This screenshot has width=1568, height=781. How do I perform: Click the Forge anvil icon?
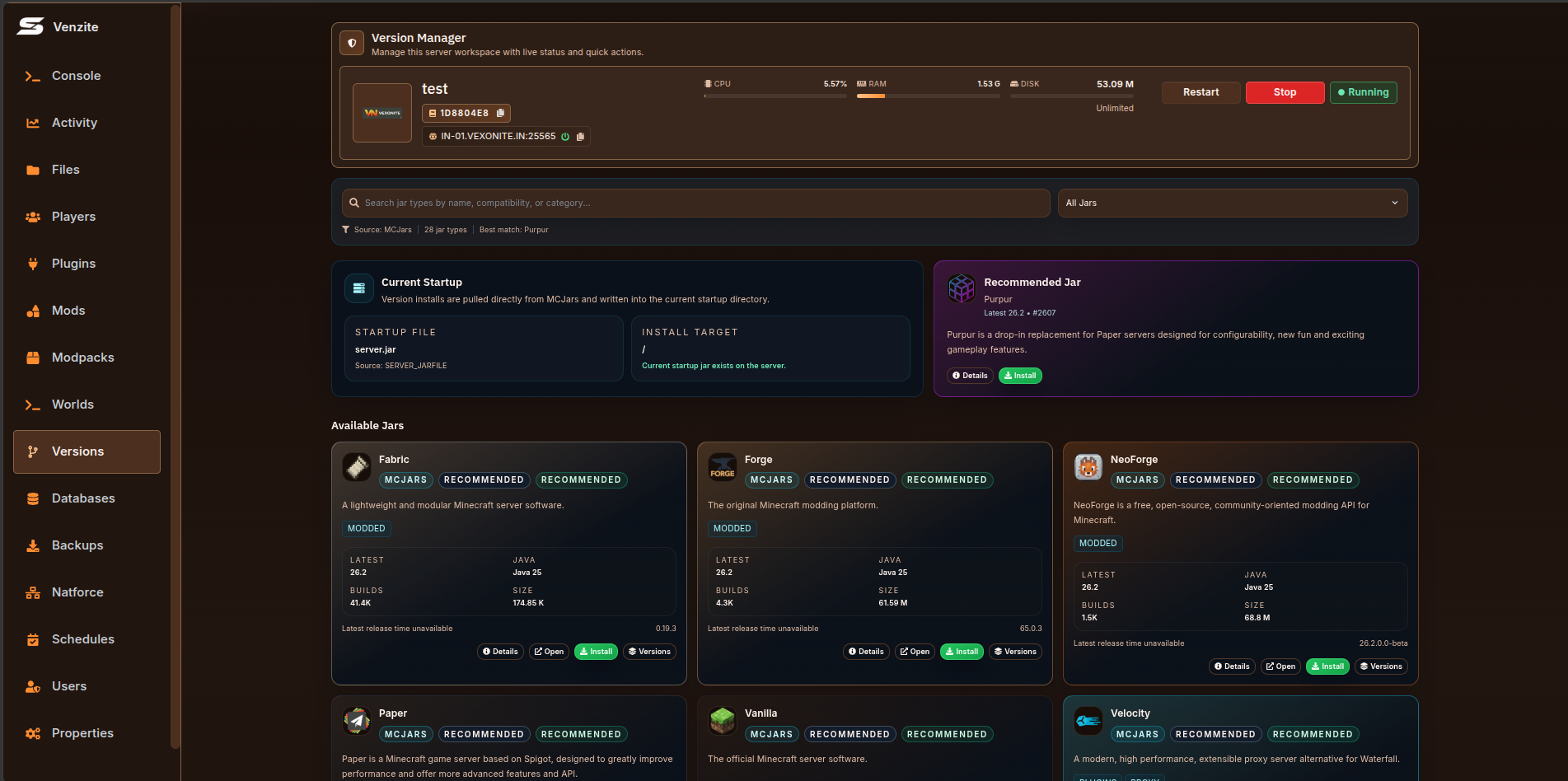(x=723, y=467)
